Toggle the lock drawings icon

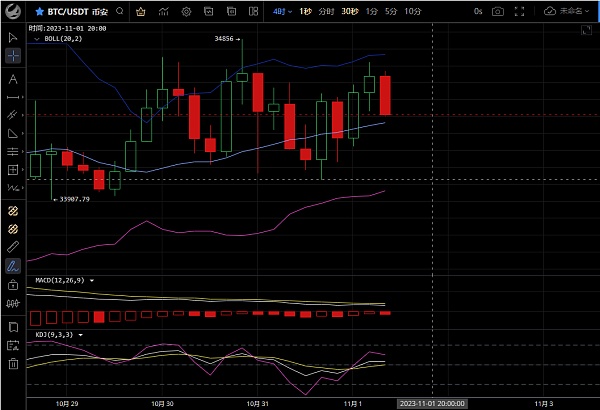tap(12, 285)
